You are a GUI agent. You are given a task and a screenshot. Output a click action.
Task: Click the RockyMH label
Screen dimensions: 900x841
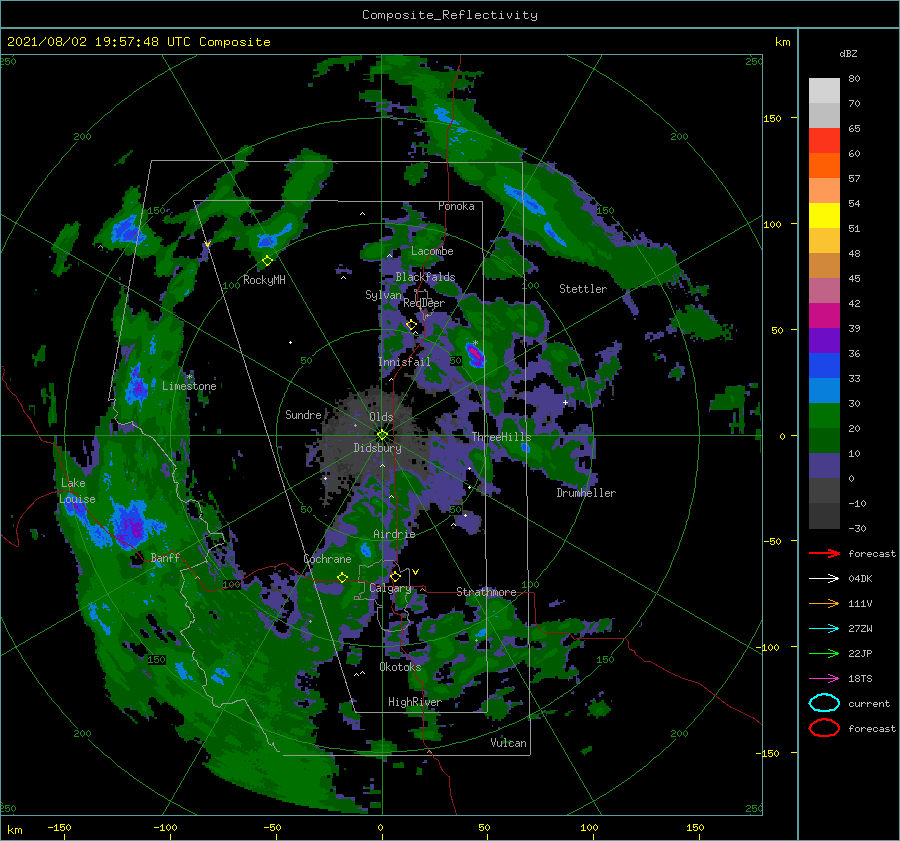pyautogui.click(x=264, y=280)
